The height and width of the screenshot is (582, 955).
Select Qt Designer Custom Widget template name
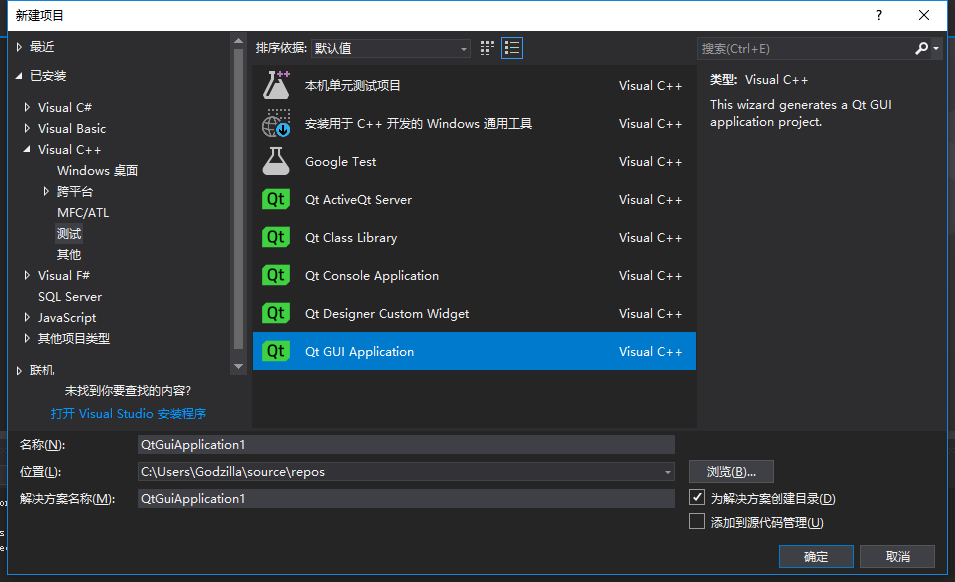(x=387, y=314)
